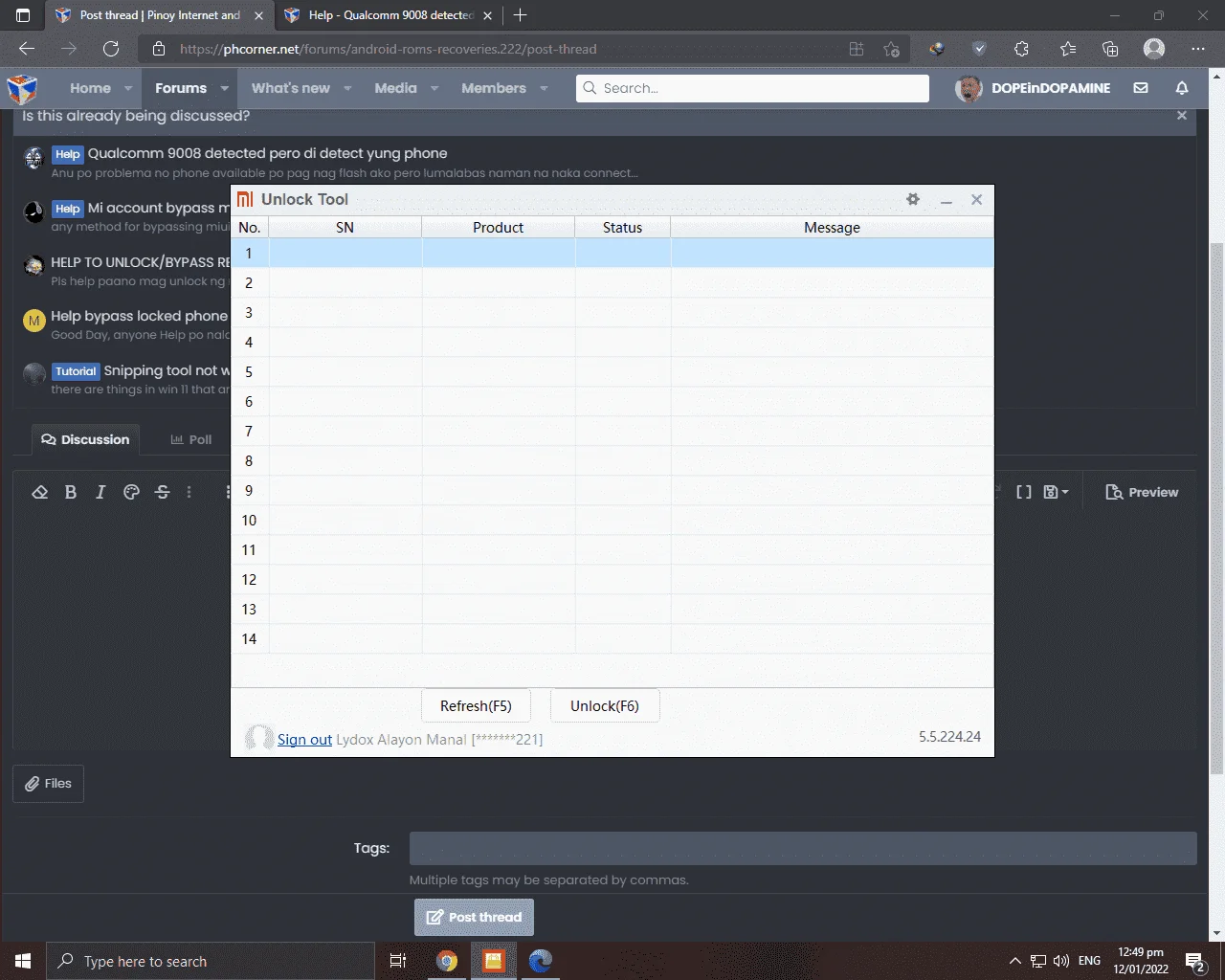Screen dimensions: 1225x980
Task: Open browser settings and more menu
Action: pos(1198,49)
